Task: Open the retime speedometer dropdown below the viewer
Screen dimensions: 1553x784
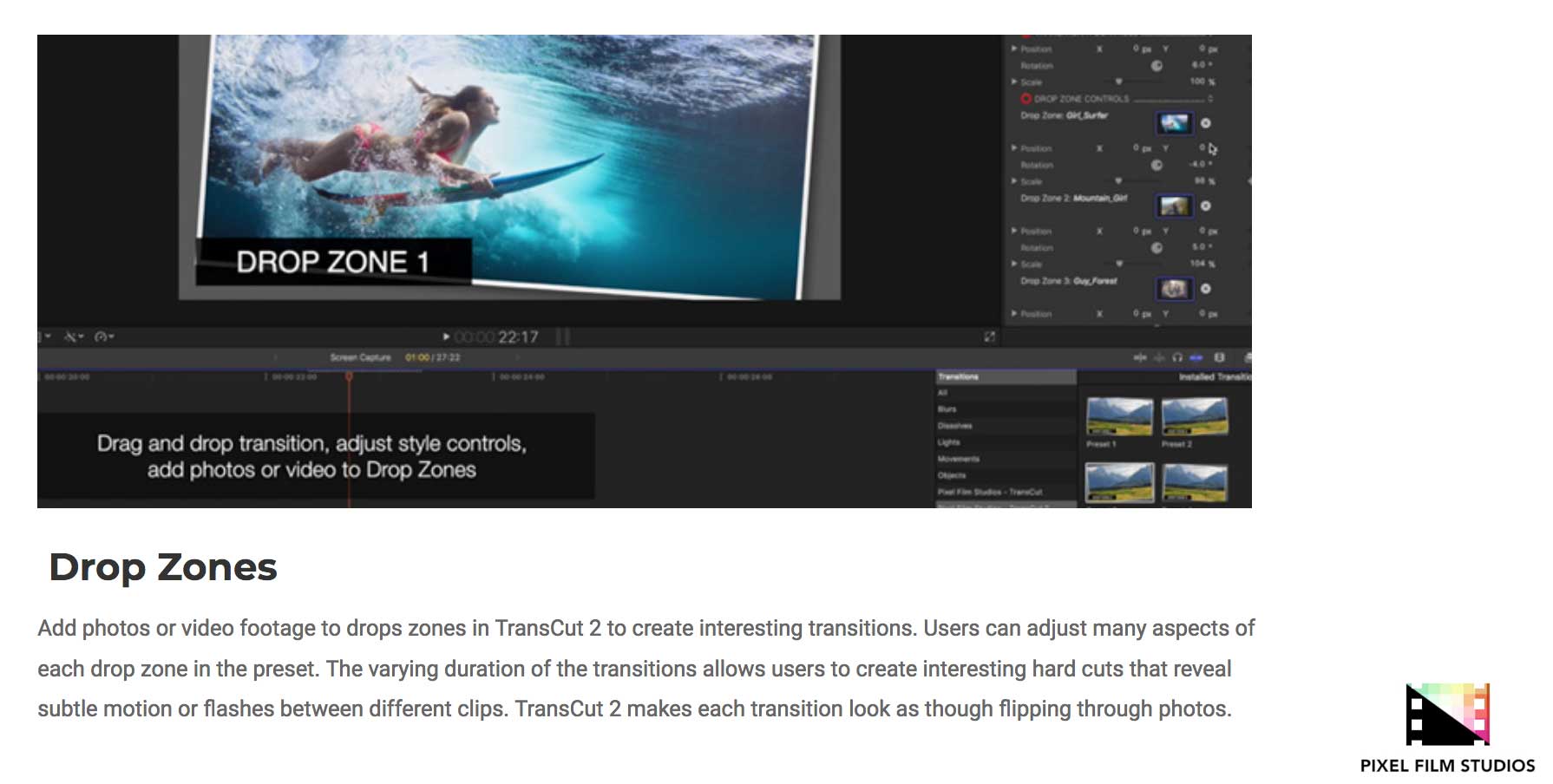Action: pos(104,336)
